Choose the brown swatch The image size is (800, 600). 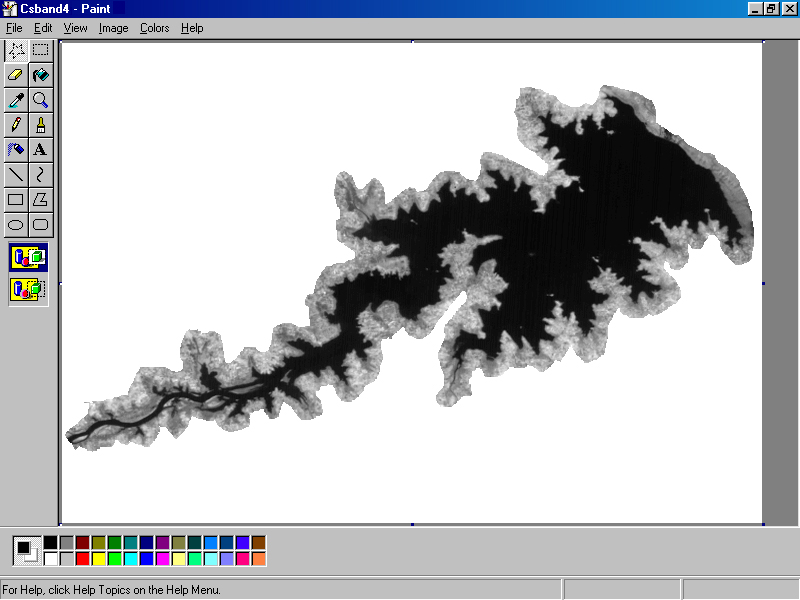tap(259, 542)
